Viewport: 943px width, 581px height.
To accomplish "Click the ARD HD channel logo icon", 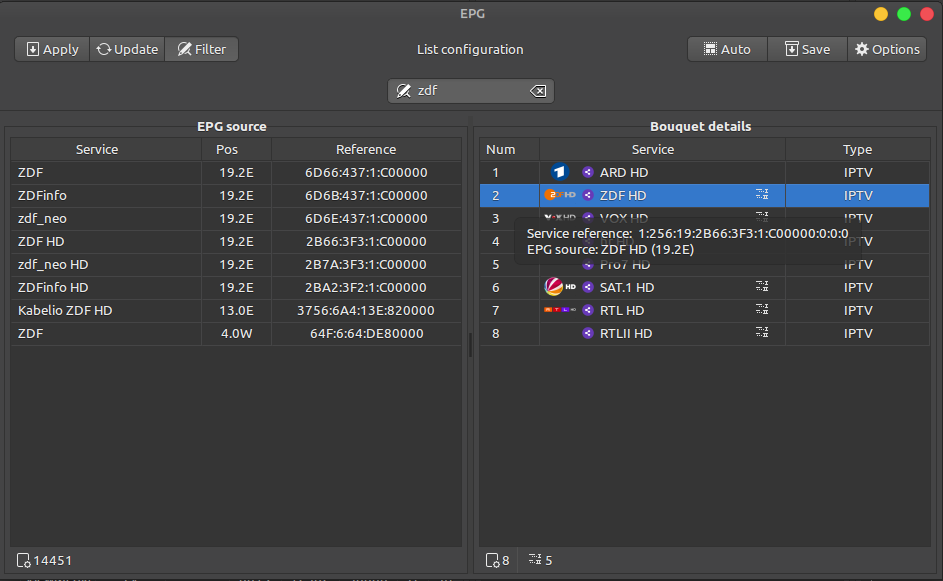I will [x=559, y=173].
